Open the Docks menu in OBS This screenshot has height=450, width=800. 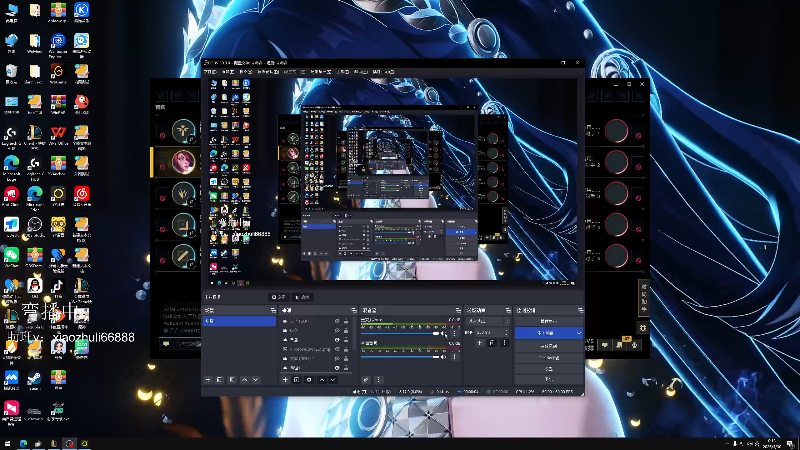(267, 72)
